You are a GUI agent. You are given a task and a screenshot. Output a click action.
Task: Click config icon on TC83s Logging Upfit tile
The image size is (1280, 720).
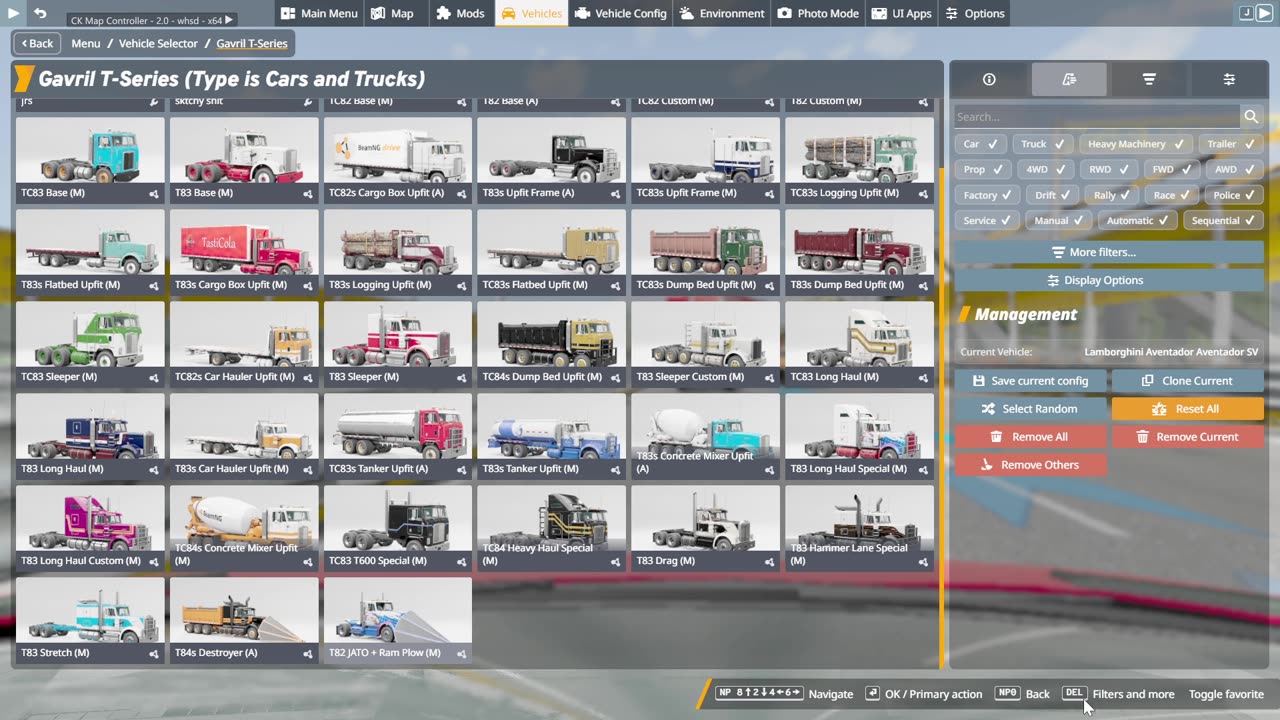click(923, 194)
